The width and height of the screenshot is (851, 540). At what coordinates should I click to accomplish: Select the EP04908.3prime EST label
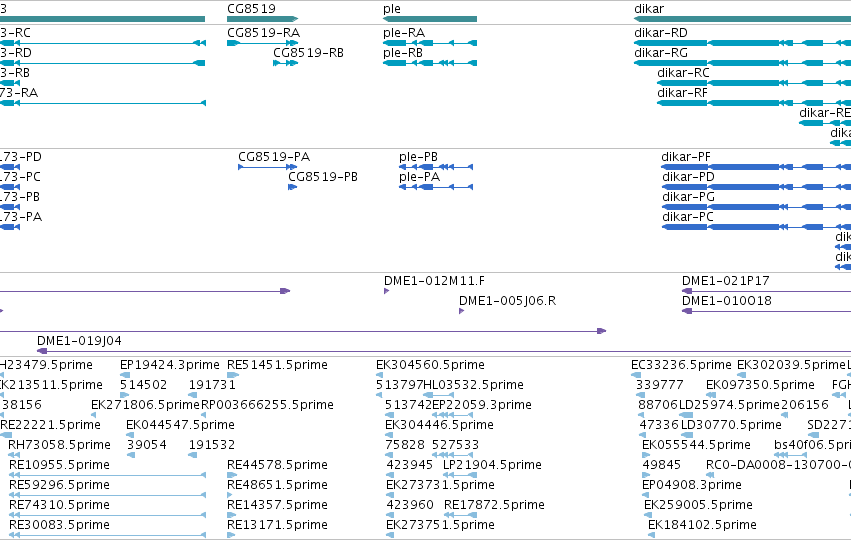click(692, 485)
